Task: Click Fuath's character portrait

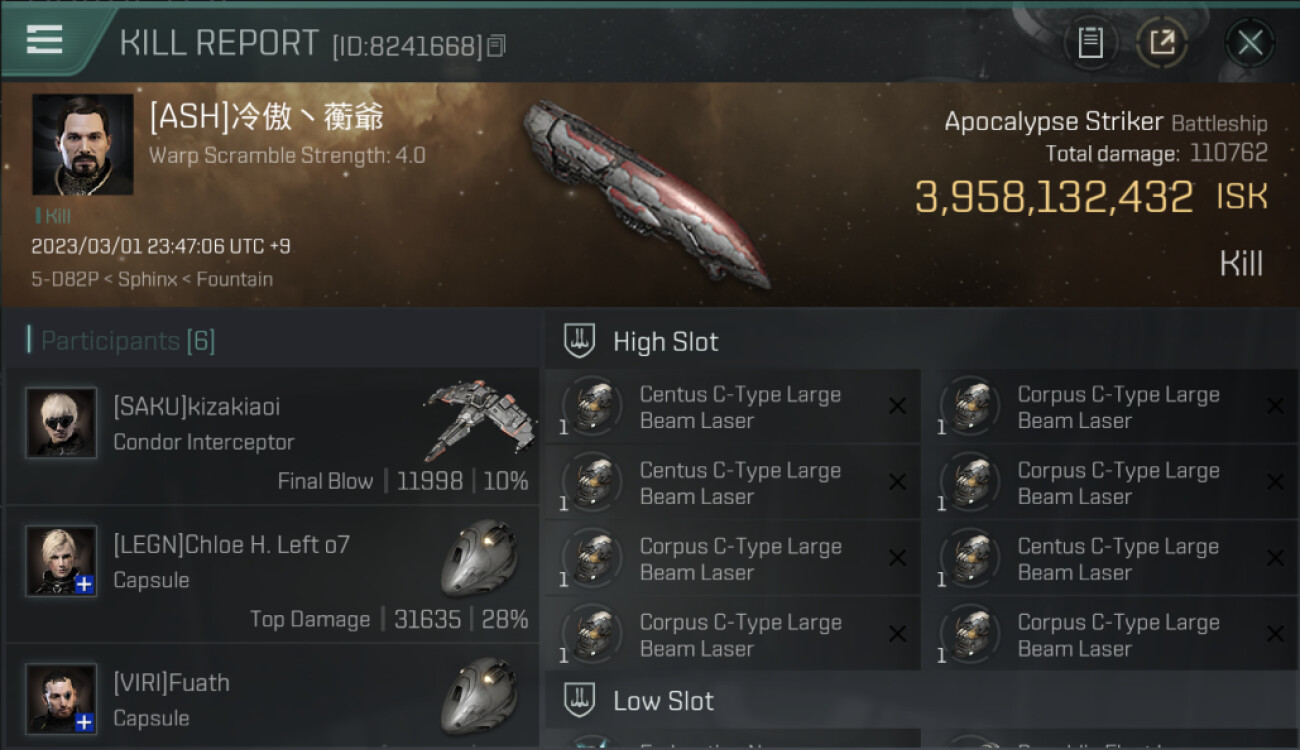Action: point(61,699)
